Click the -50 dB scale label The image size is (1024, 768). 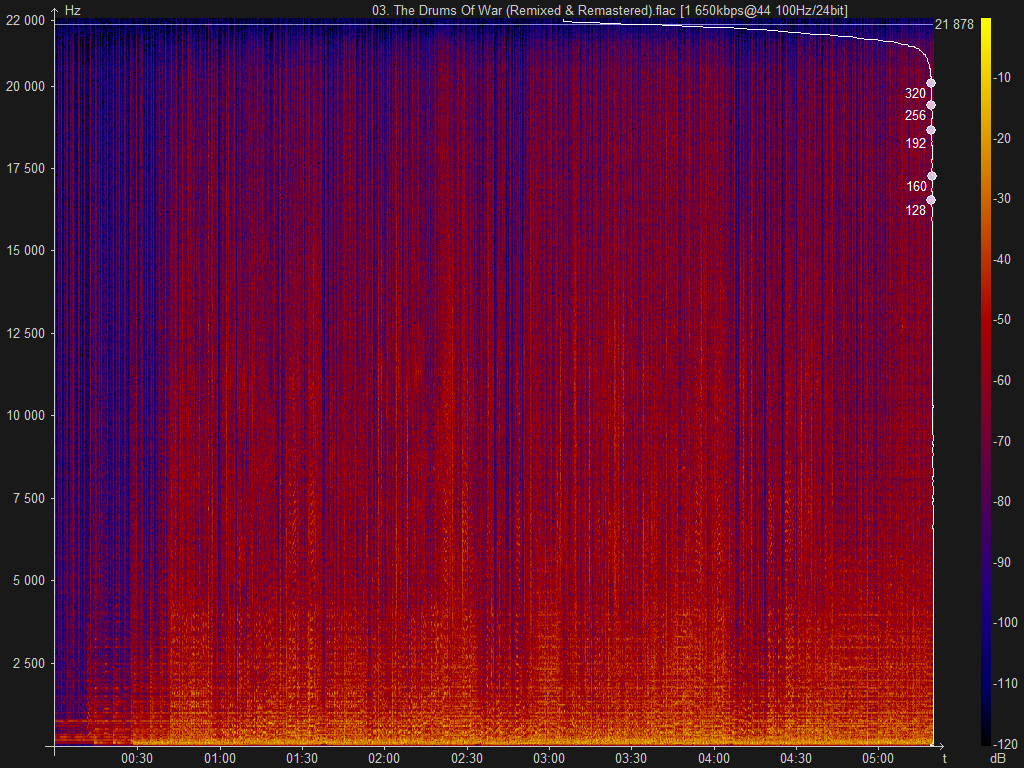pos(1002,319)
